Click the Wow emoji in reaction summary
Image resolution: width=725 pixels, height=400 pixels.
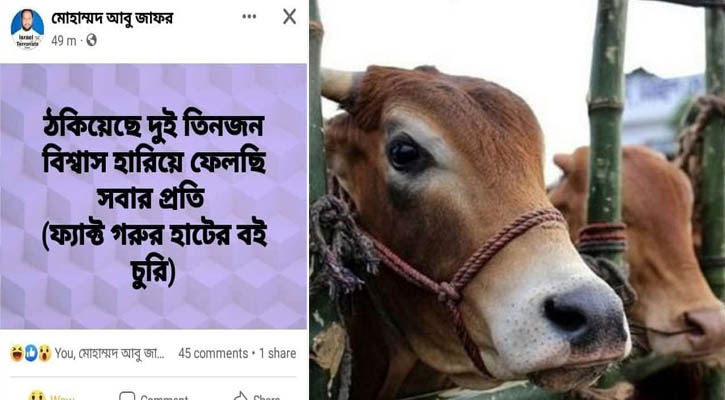click(x=44, y=353)
